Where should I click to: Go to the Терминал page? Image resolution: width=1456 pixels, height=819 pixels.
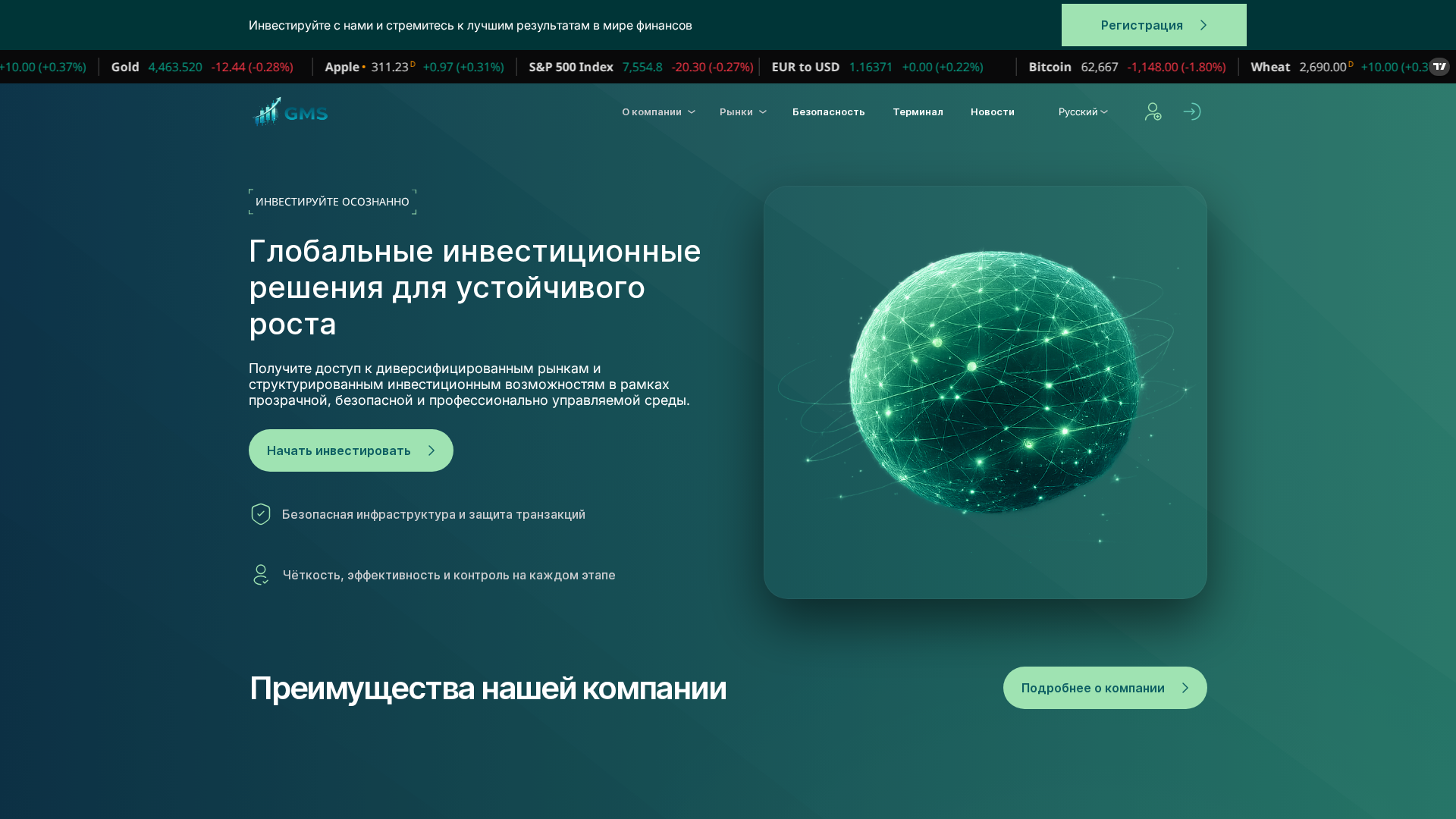(918, 111)
